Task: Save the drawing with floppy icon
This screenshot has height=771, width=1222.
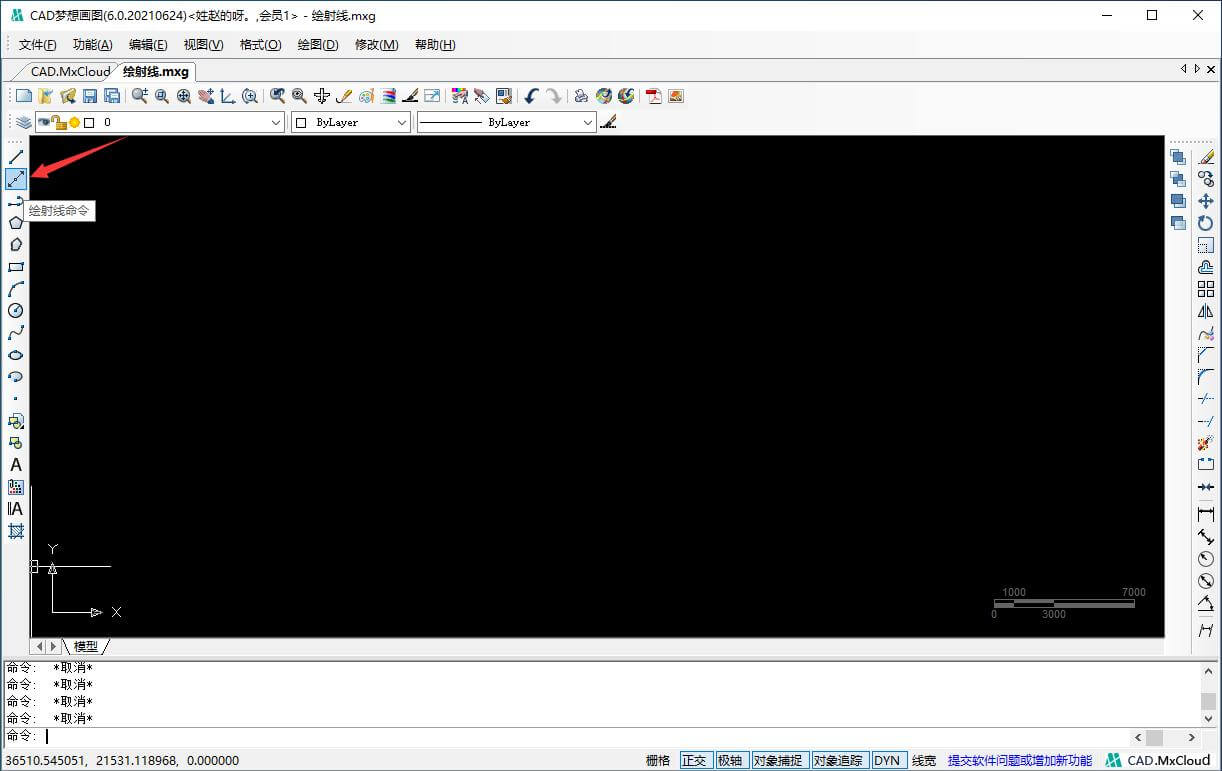Action: (x=90, y=96)
